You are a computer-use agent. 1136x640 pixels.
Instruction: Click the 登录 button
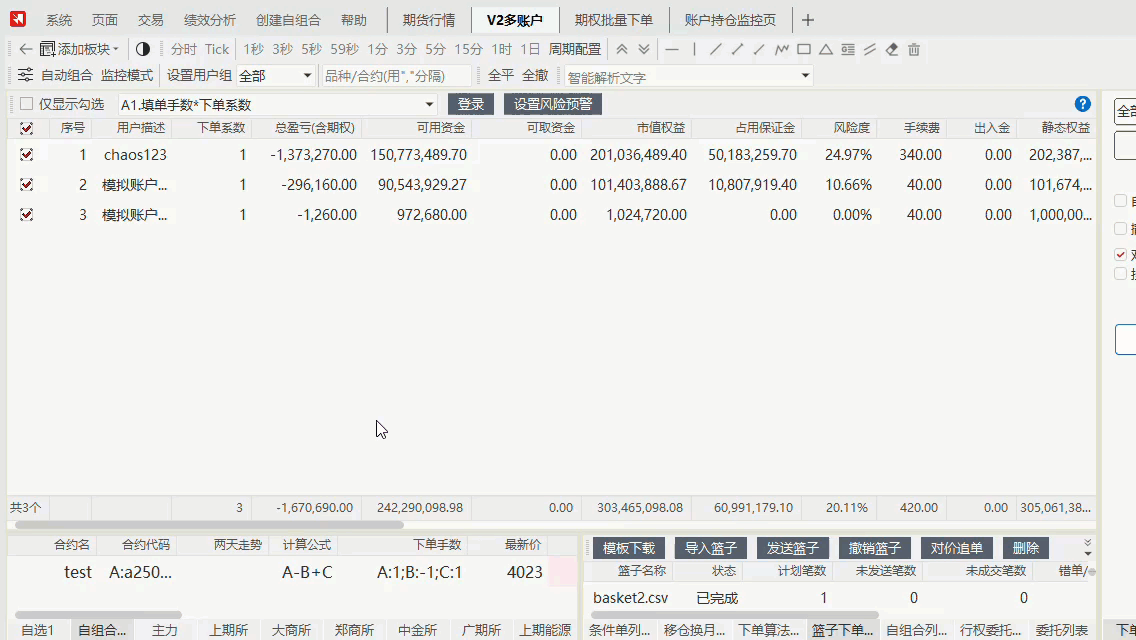[469, 103]
